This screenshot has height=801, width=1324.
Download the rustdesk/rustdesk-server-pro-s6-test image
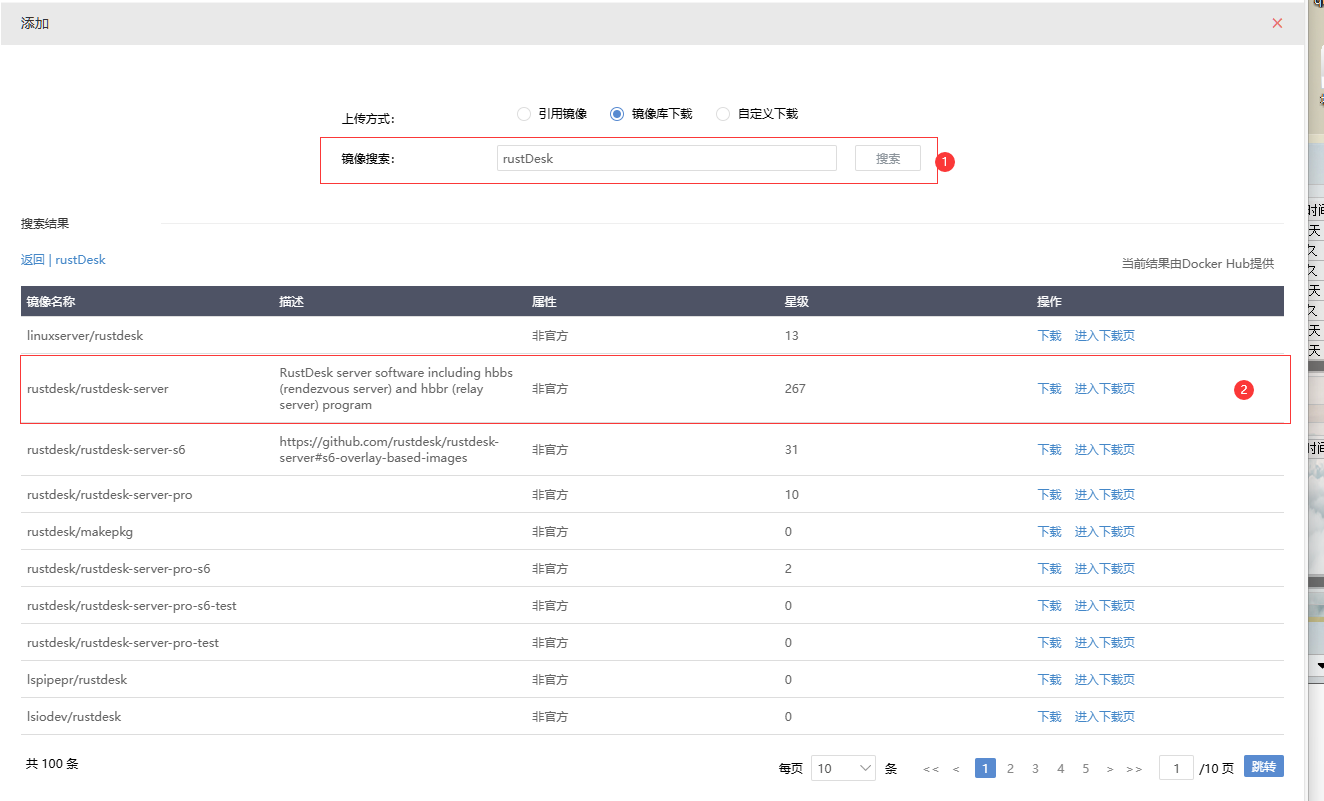tap(1049, 606)
